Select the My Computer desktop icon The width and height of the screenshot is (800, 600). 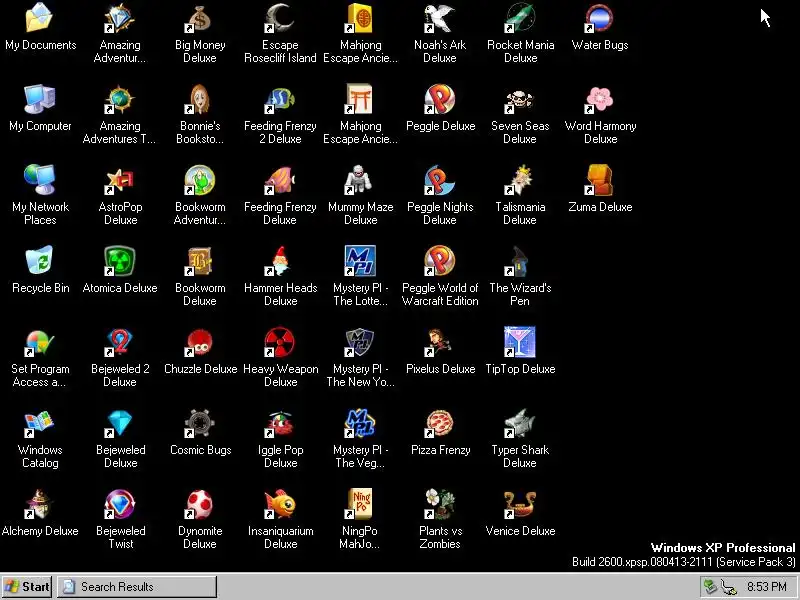pos(40,99)
